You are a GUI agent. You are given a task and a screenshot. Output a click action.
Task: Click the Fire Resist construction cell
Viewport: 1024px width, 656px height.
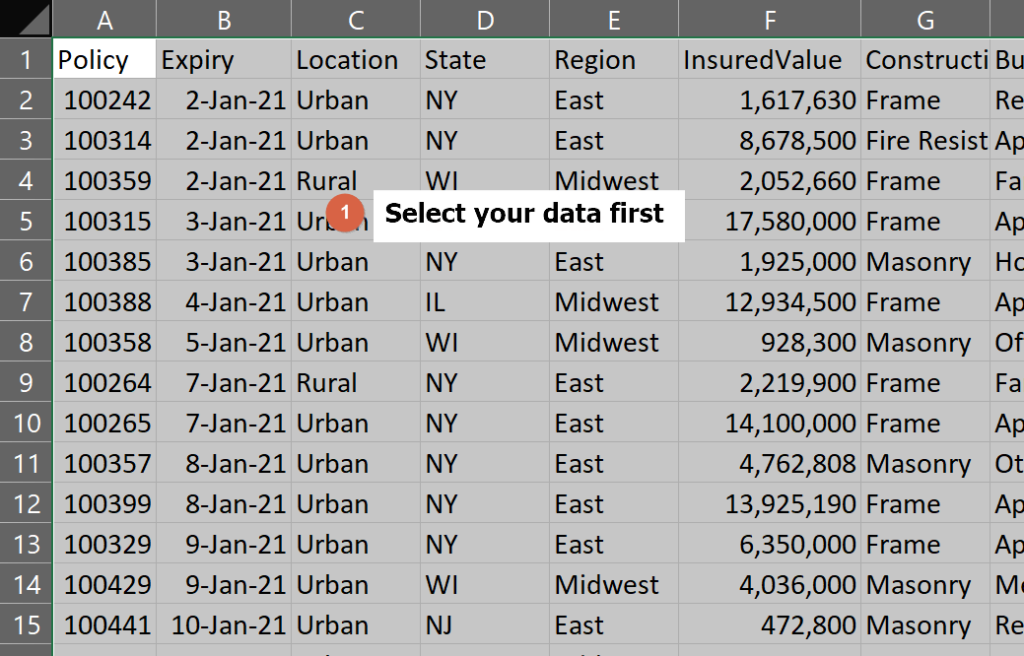(x=925, y=140)
